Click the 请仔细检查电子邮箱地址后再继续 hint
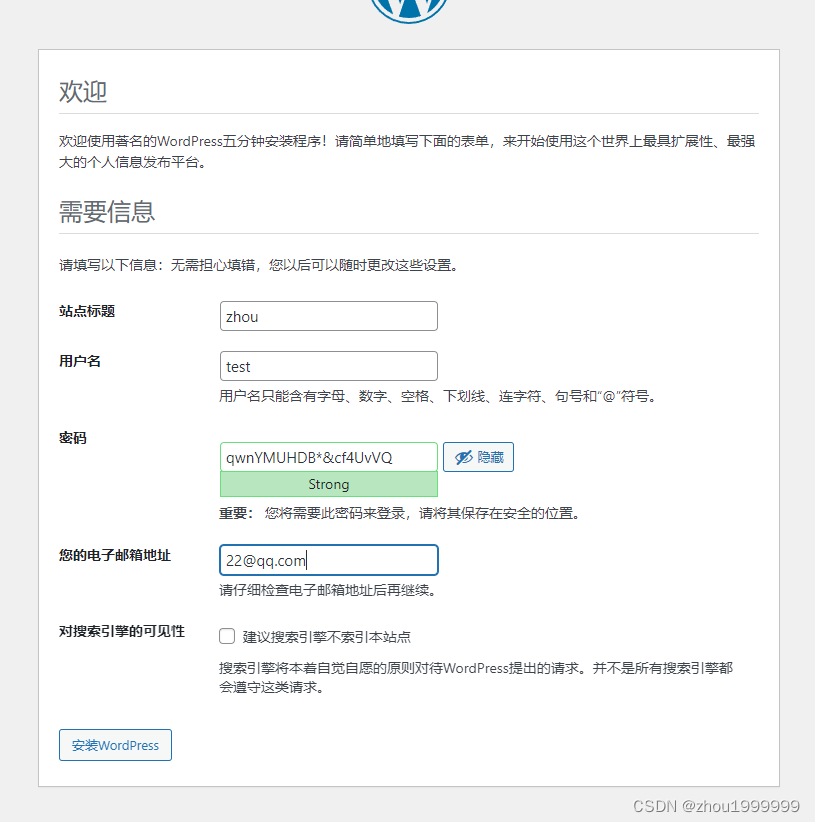 [328, 590]
